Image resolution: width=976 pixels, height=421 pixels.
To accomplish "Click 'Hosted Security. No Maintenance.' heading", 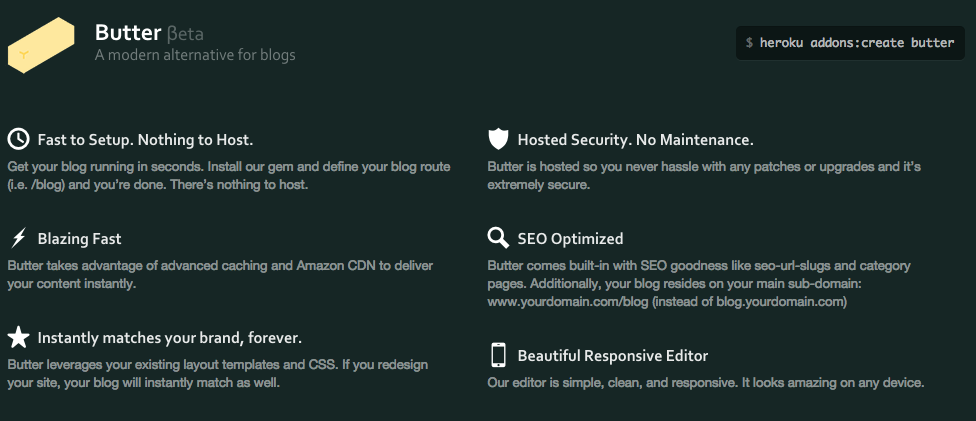I will (636, 140).
